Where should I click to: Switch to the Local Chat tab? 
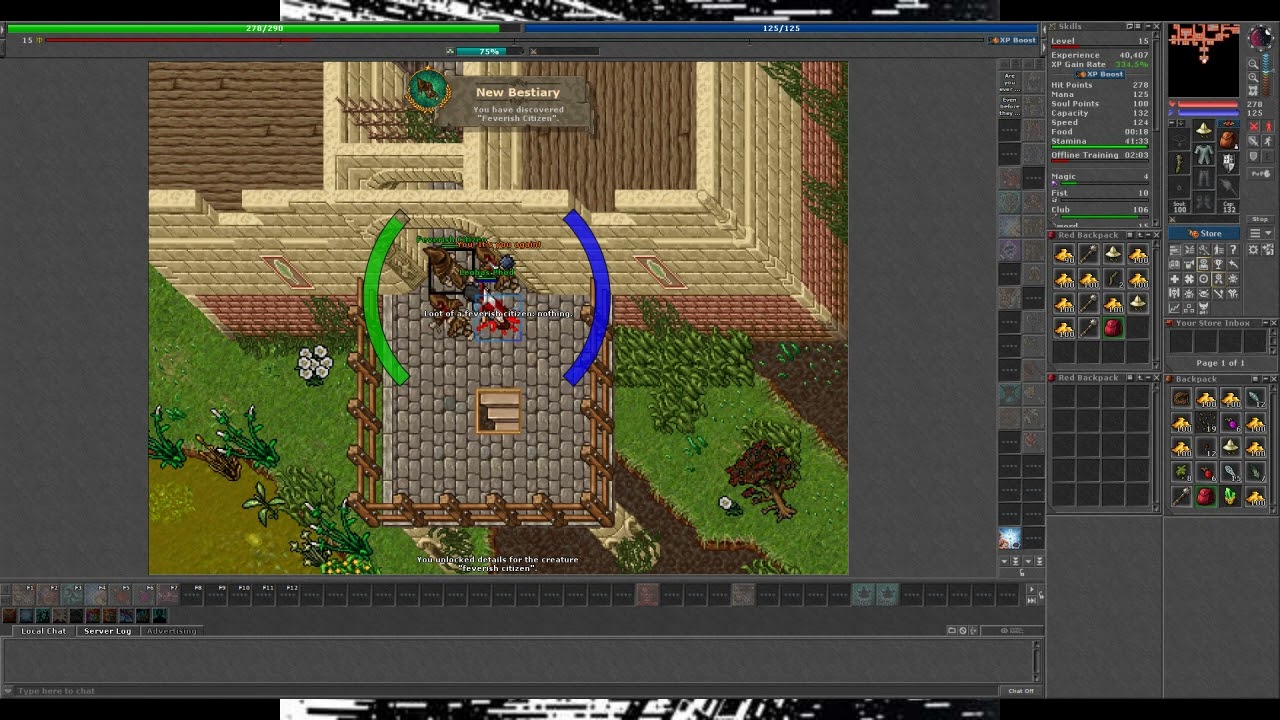[x=44, y=631]
